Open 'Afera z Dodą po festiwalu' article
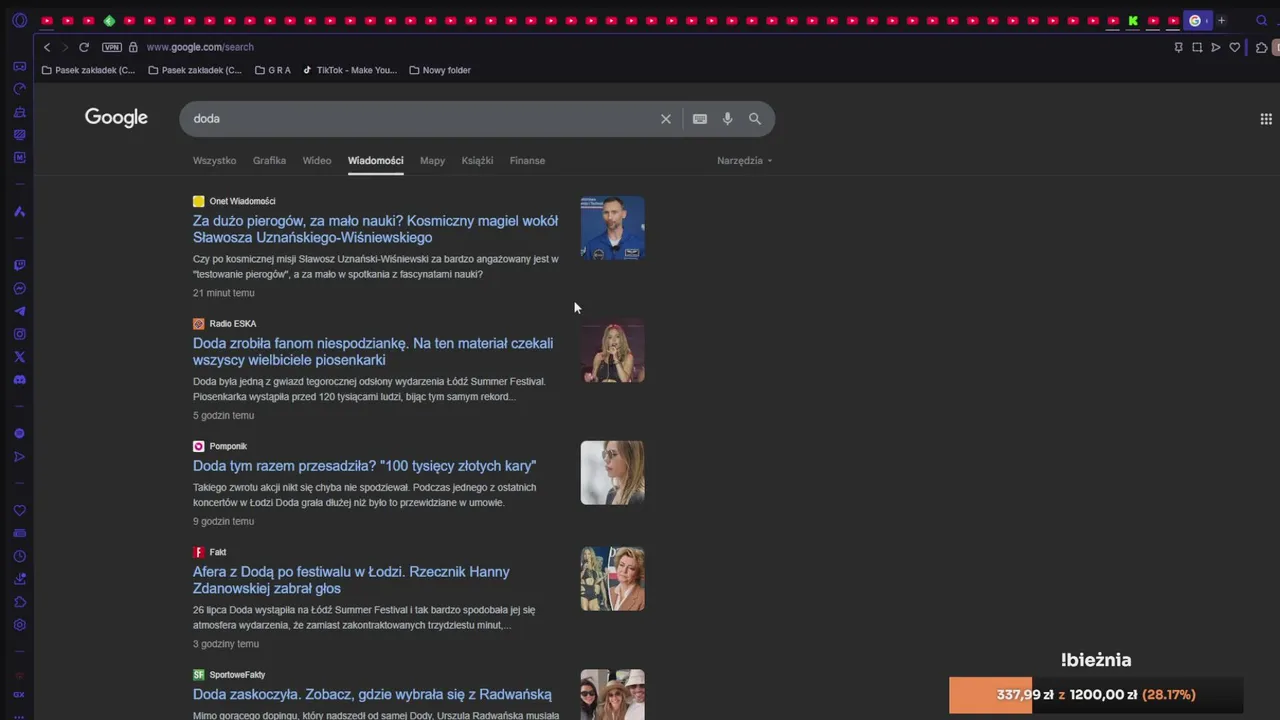The height and width of the screenshot is (720, 1280). (x=351, y=580)
